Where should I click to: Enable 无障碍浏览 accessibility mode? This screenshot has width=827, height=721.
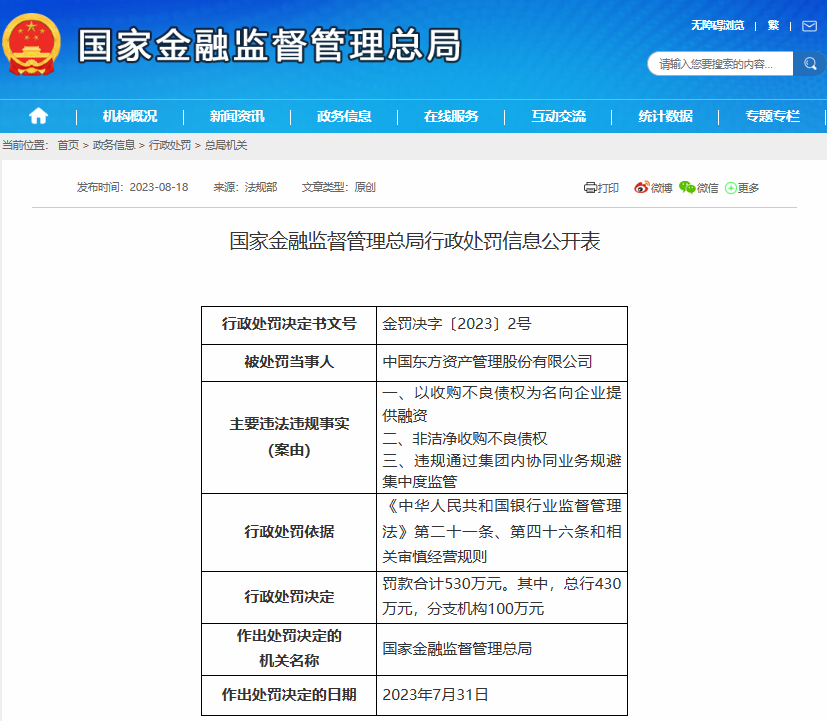click(717, 26)
